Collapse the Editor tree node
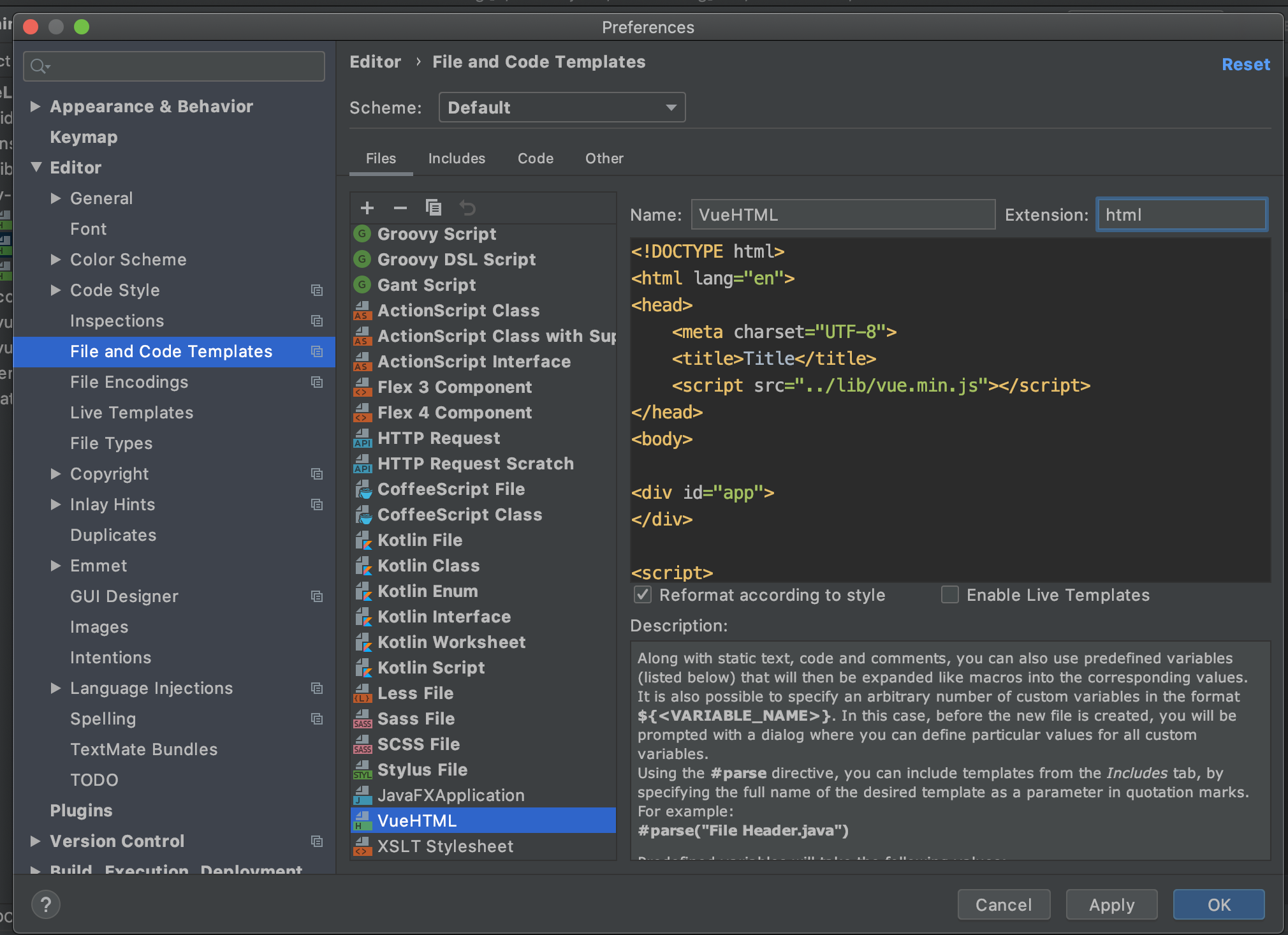Image resolution: width=1288 pixels, height=935 pixels. [x=36, y=168]
